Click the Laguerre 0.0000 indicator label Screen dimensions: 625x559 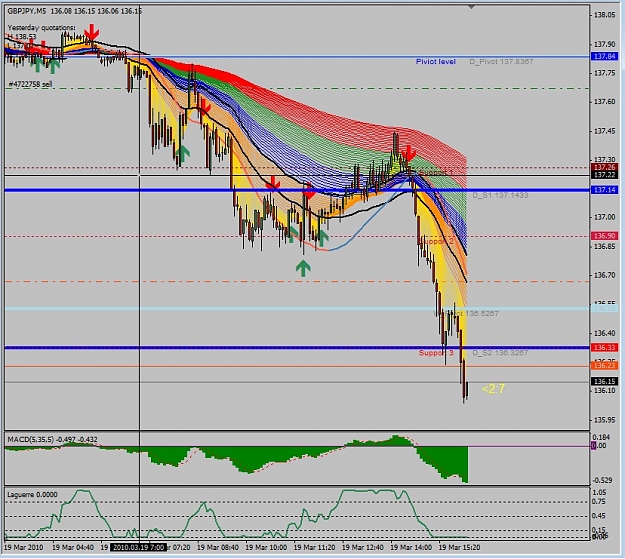[x=32, y=494]
